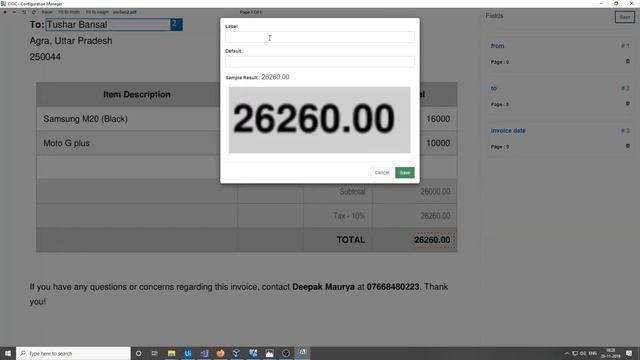Image resolution: width=640 pixels, height=360 pixels.
Task: Click the '250044' postal code text
Action: coord(45,57)
